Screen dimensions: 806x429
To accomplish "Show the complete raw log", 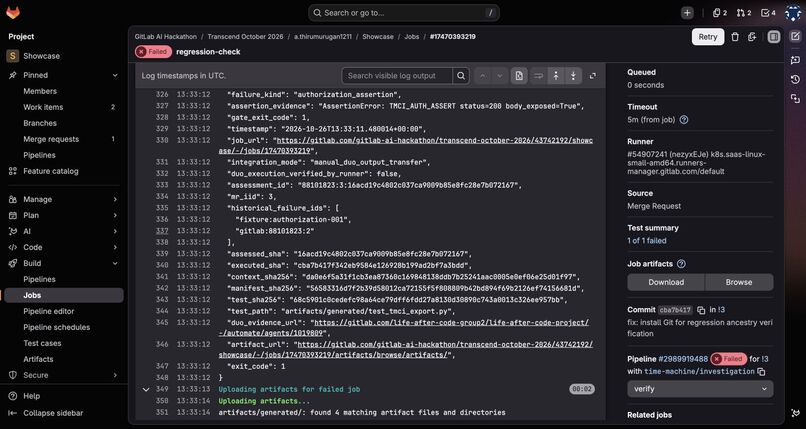I will (x=519, y=76).
